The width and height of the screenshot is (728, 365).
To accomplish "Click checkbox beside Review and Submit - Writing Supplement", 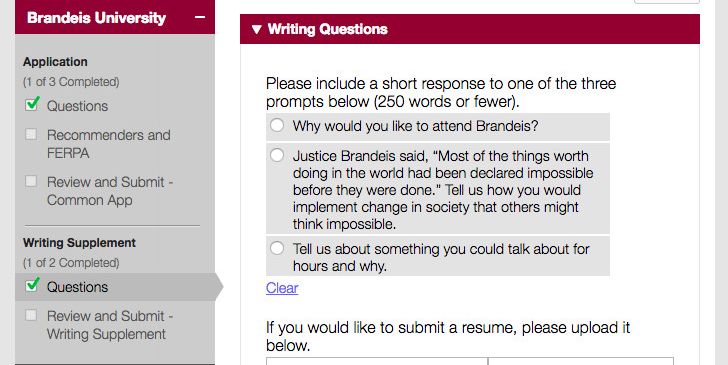I will click(31, 315).
